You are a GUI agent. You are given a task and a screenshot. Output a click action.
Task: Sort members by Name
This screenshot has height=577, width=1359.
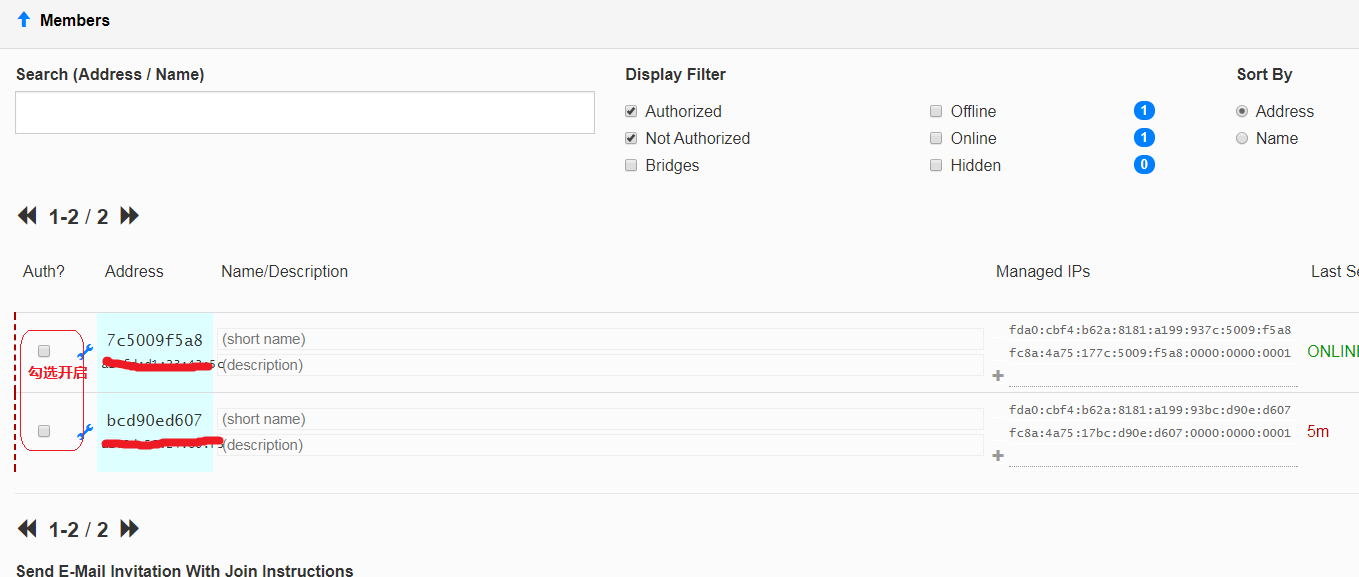point(1242,138)
